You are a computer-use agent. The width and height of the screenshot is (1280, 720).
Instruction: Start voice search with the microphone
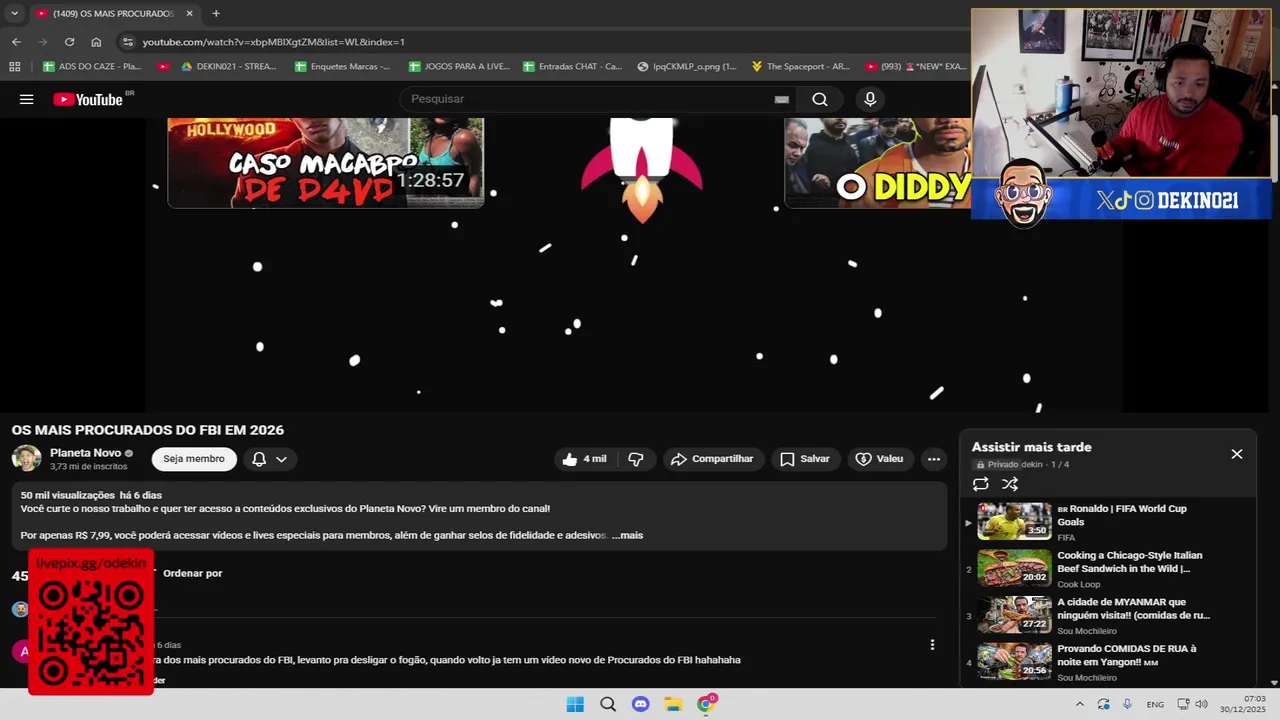870,99
